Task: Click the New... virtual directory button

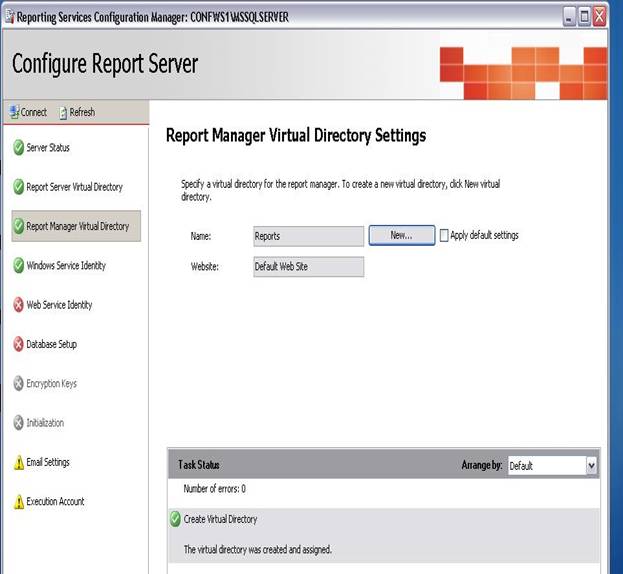Action: pos(402,235)
